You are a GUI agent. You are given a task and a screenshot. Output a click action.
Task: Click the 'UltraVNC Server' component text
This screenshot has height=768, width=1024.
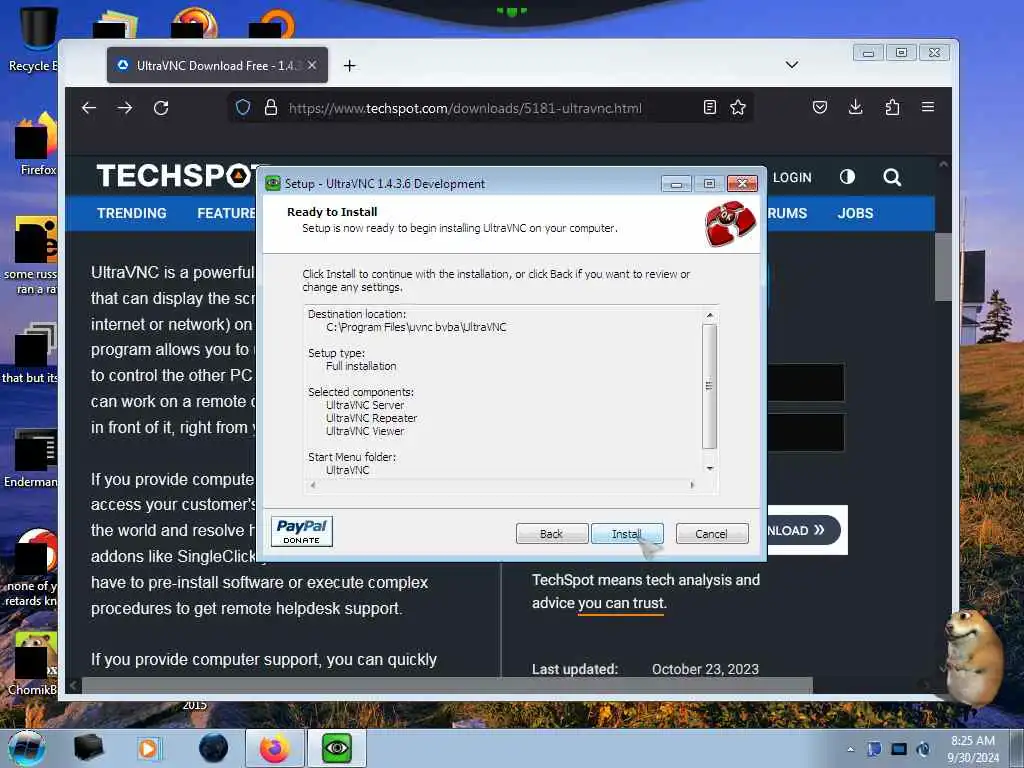[365, 406]
